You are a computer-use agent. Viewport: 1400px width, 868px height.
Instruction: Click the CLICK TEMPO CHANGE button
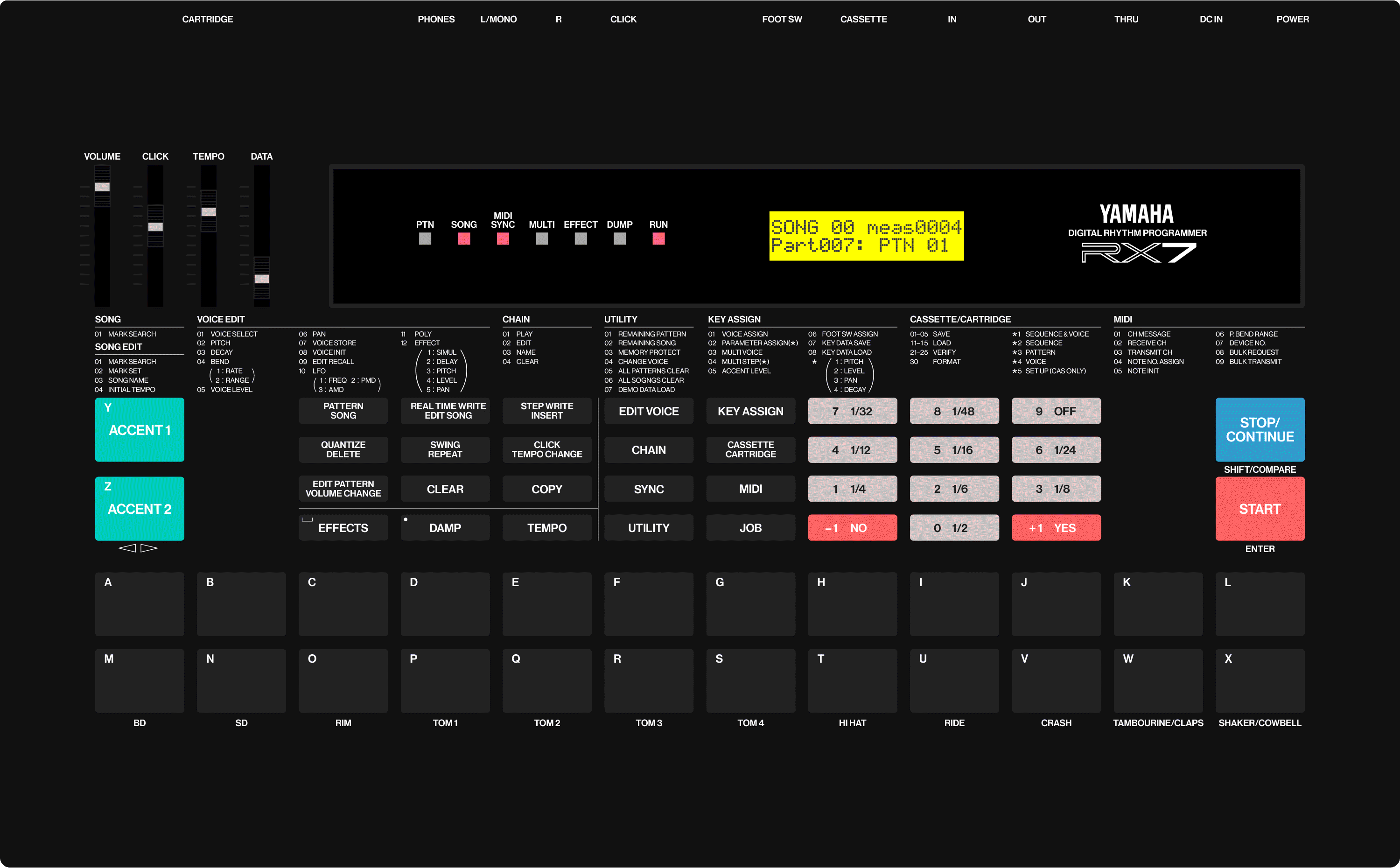[547, 449]
